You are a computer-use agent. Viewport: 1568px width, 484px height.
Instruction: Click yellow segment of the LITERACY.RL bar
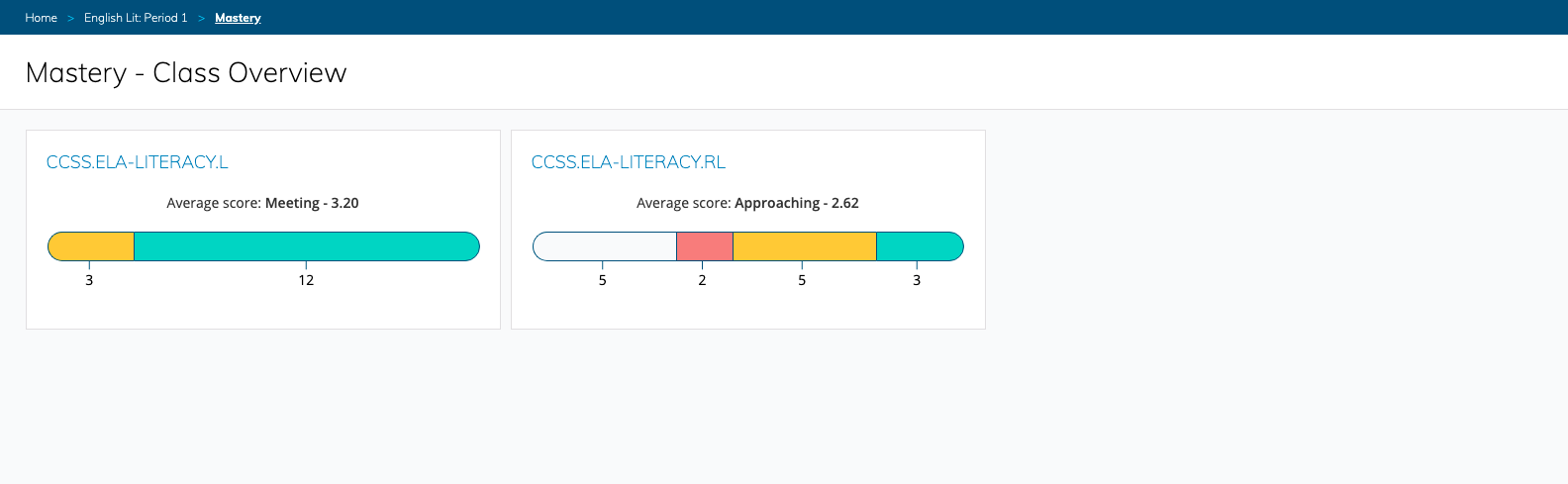804,246
